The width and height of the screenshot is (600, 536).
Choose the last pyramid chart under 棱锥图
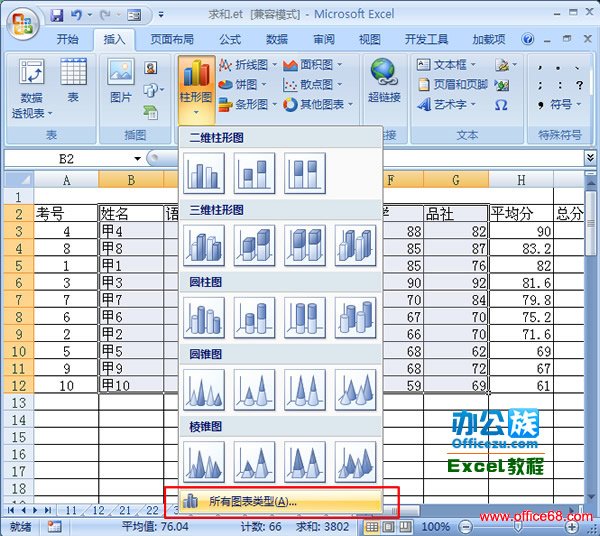[355, 461]
